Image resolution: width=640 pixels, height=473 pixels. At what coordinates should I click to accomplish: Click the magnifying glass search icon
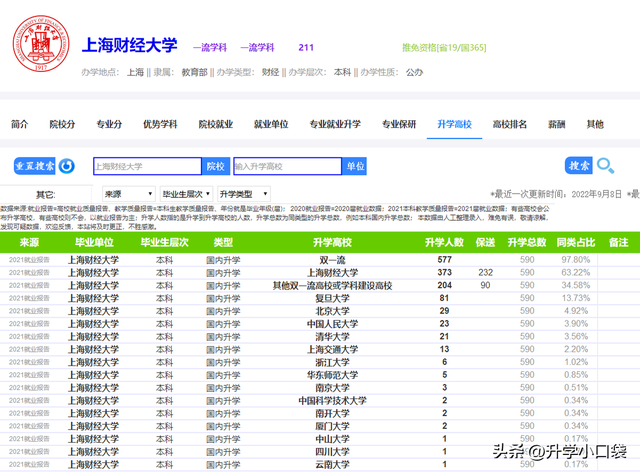click(x=605, y=166)
